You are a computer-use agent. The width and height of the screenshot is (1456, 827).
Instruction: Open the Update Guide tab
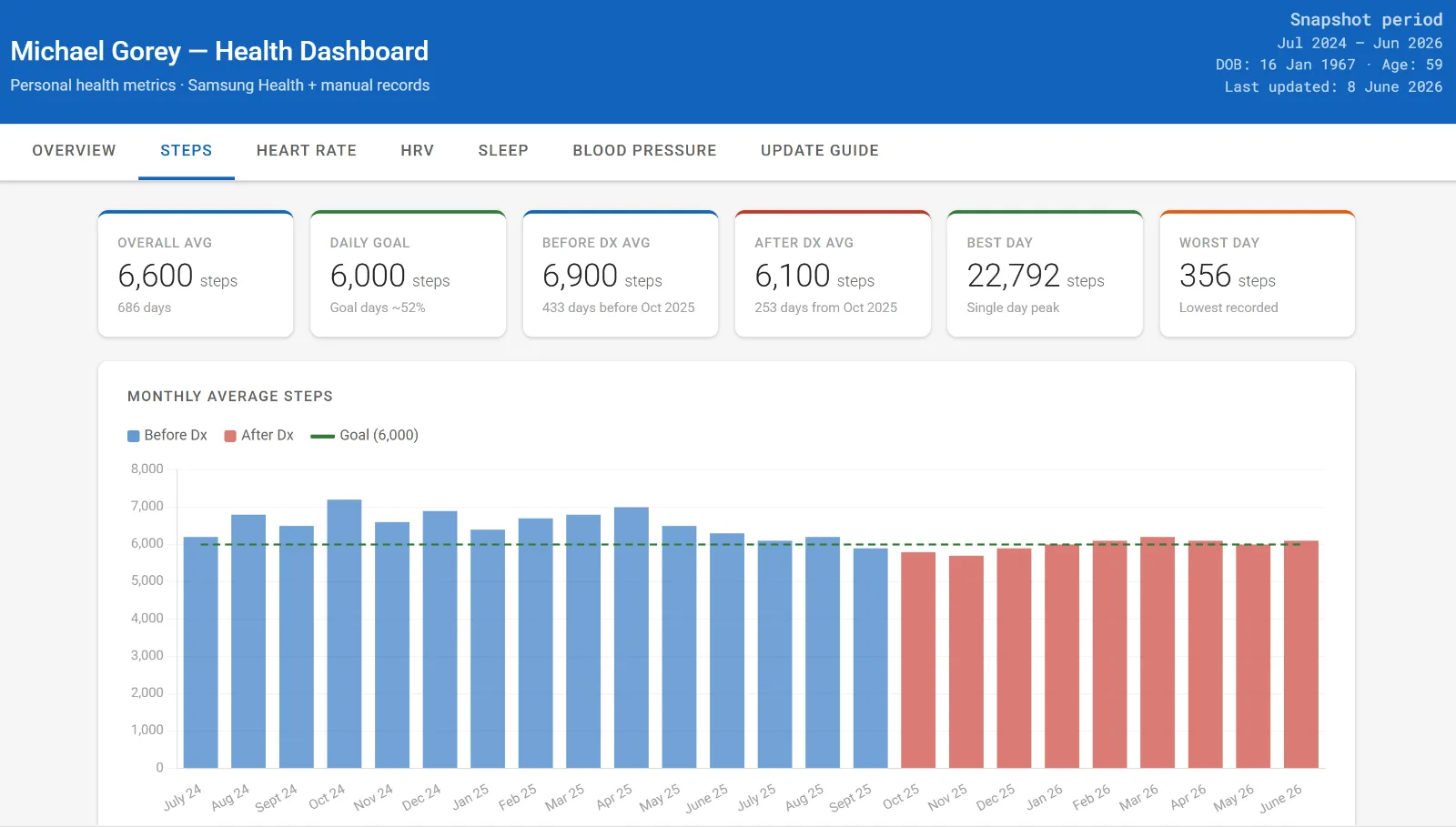click(x=820, y=151)
